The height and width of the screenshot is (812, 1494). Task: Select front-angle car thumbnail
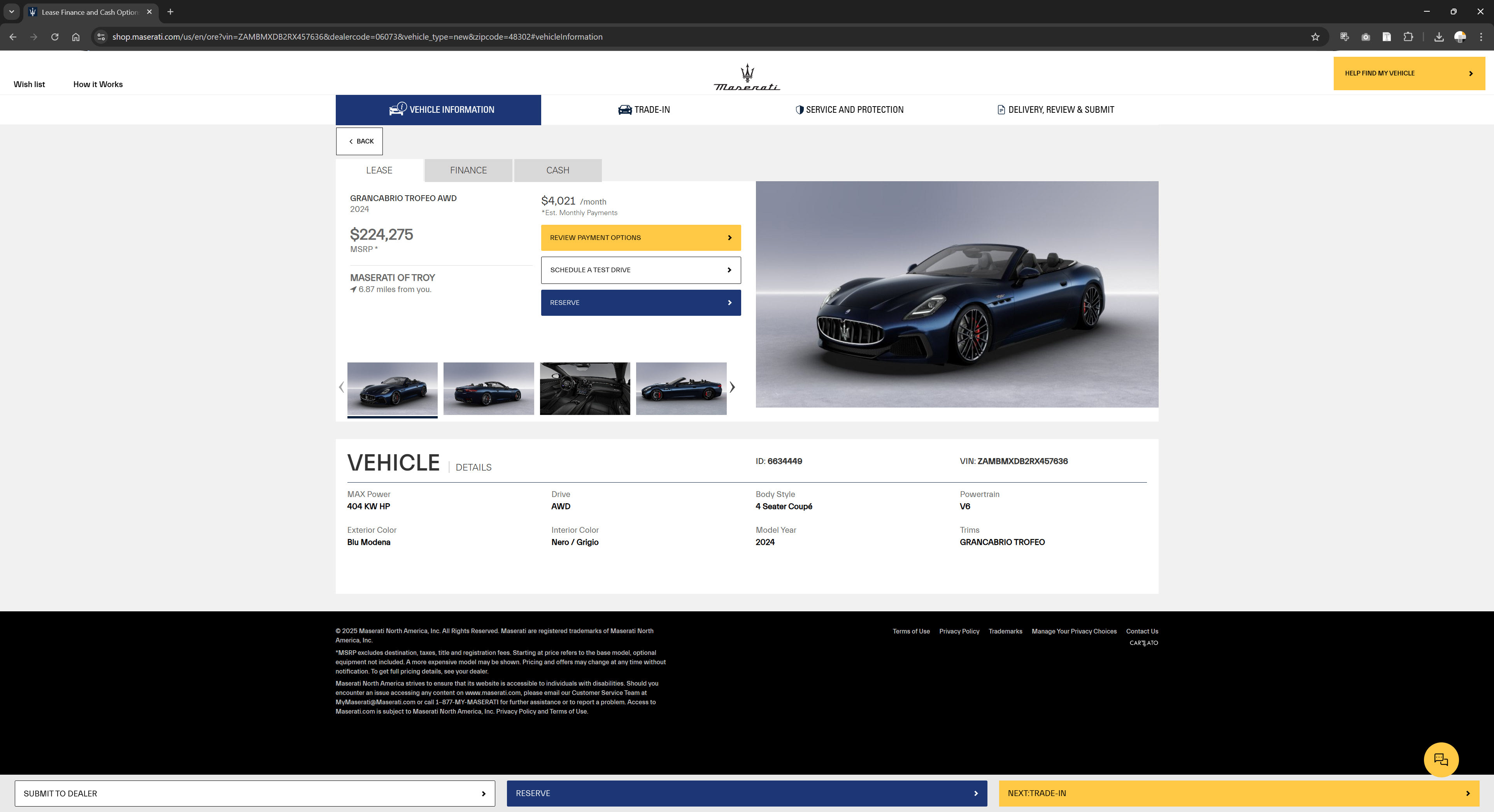click(x=392, y=388)
